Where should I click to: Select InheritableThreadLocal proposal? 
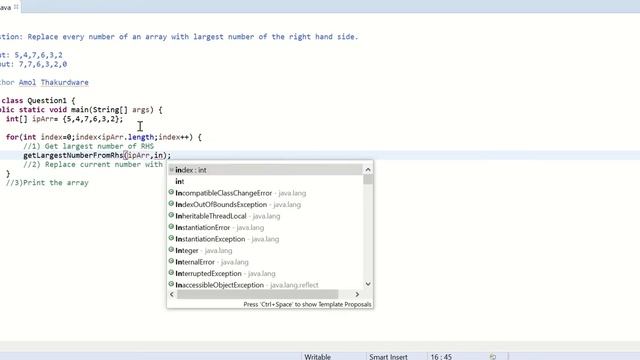pyautogui.click(x=265, y=216)
